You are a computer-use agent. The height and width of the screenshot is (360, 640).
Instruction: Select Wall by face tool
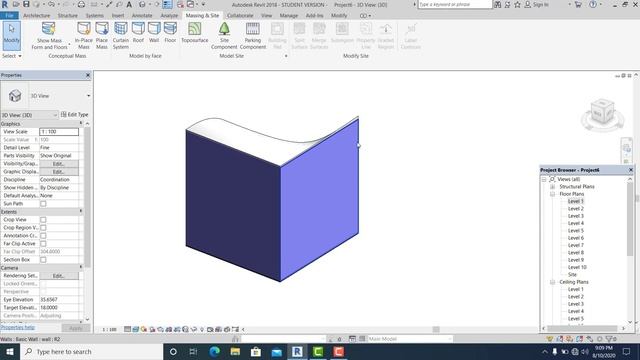tap(154, 33)
